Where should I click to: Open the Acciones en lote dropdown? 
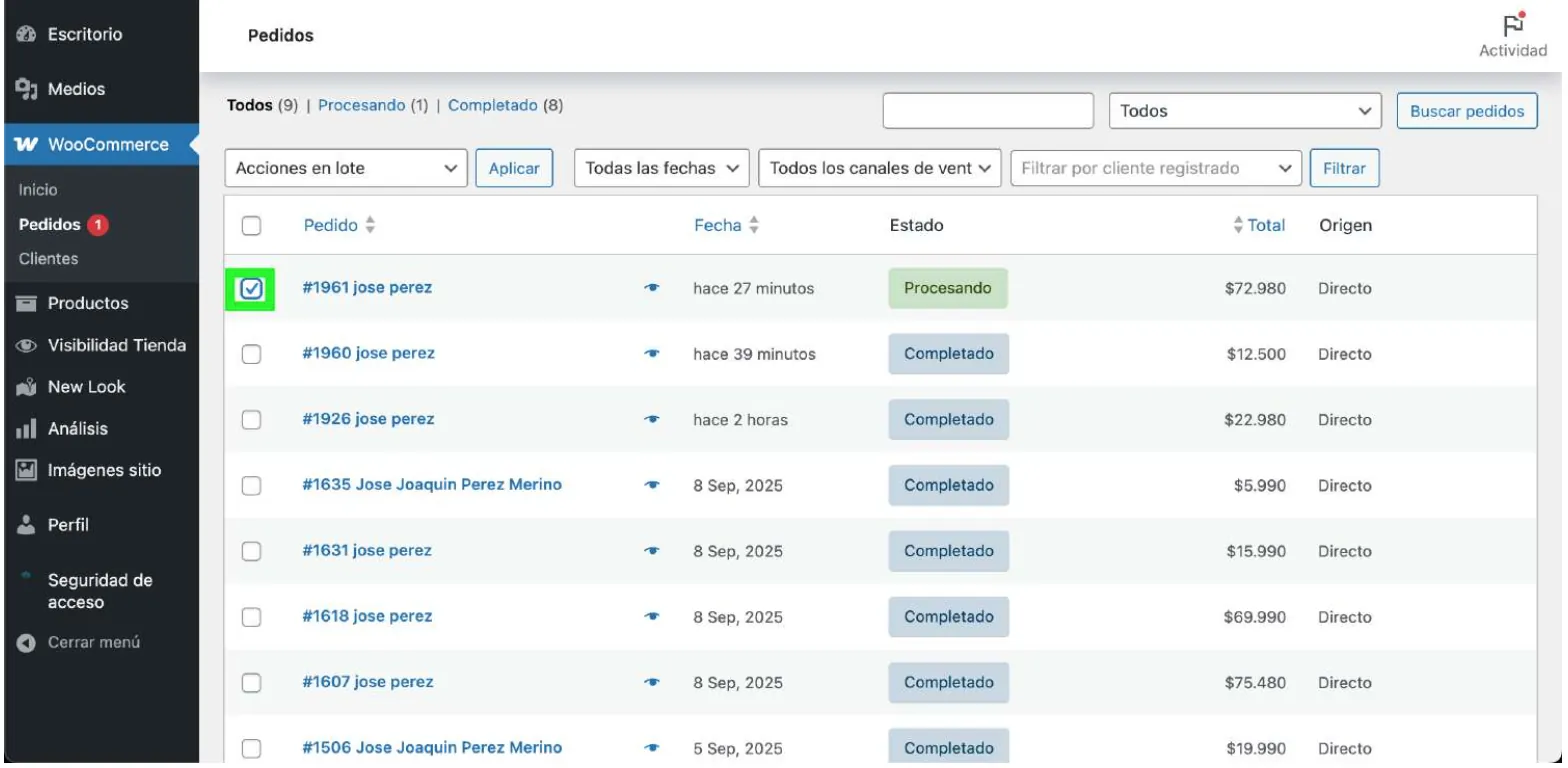tap(347, 169)
